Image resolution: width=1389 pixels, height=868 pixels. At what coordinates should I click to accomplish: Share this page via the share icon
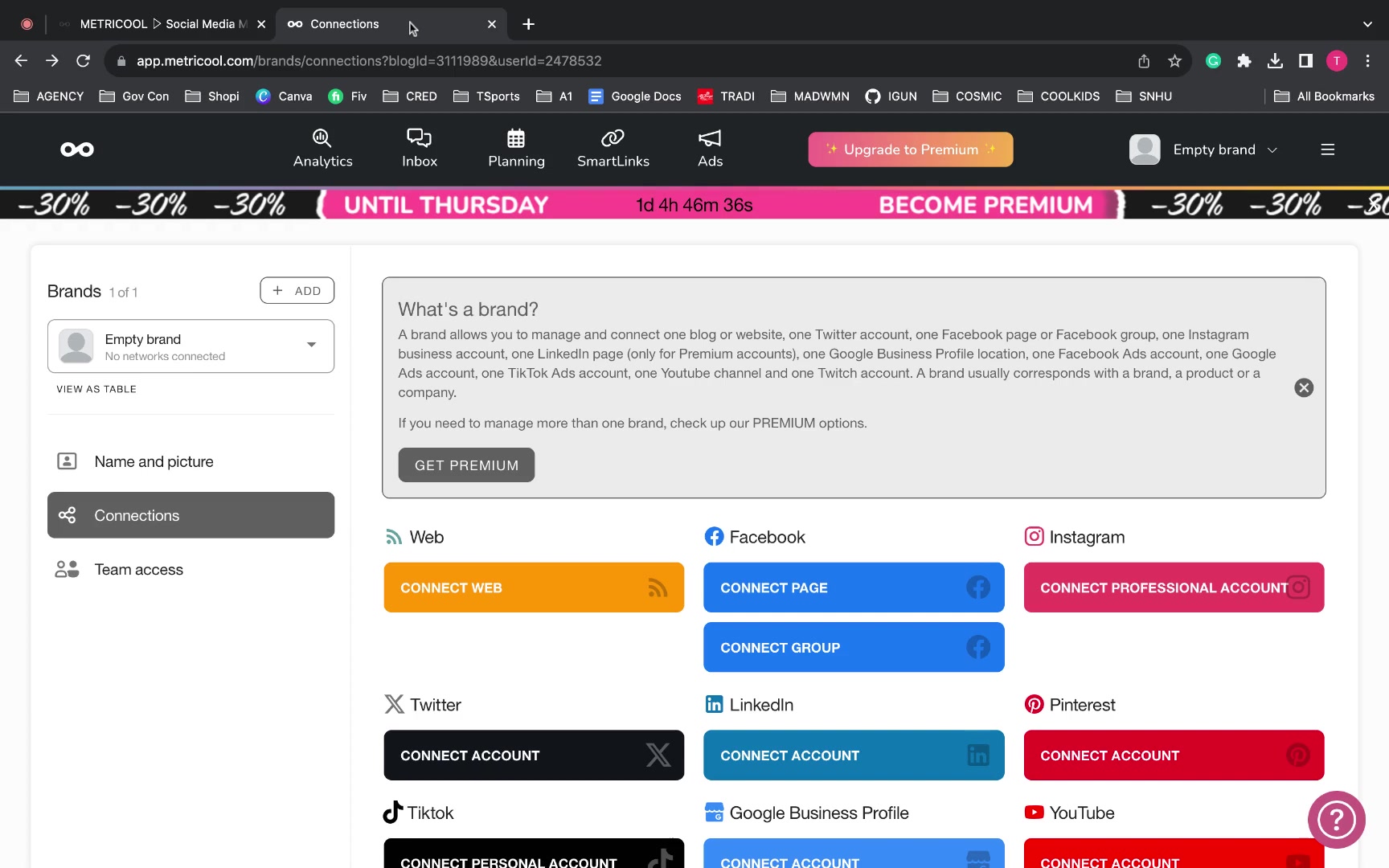(1144, 61)
